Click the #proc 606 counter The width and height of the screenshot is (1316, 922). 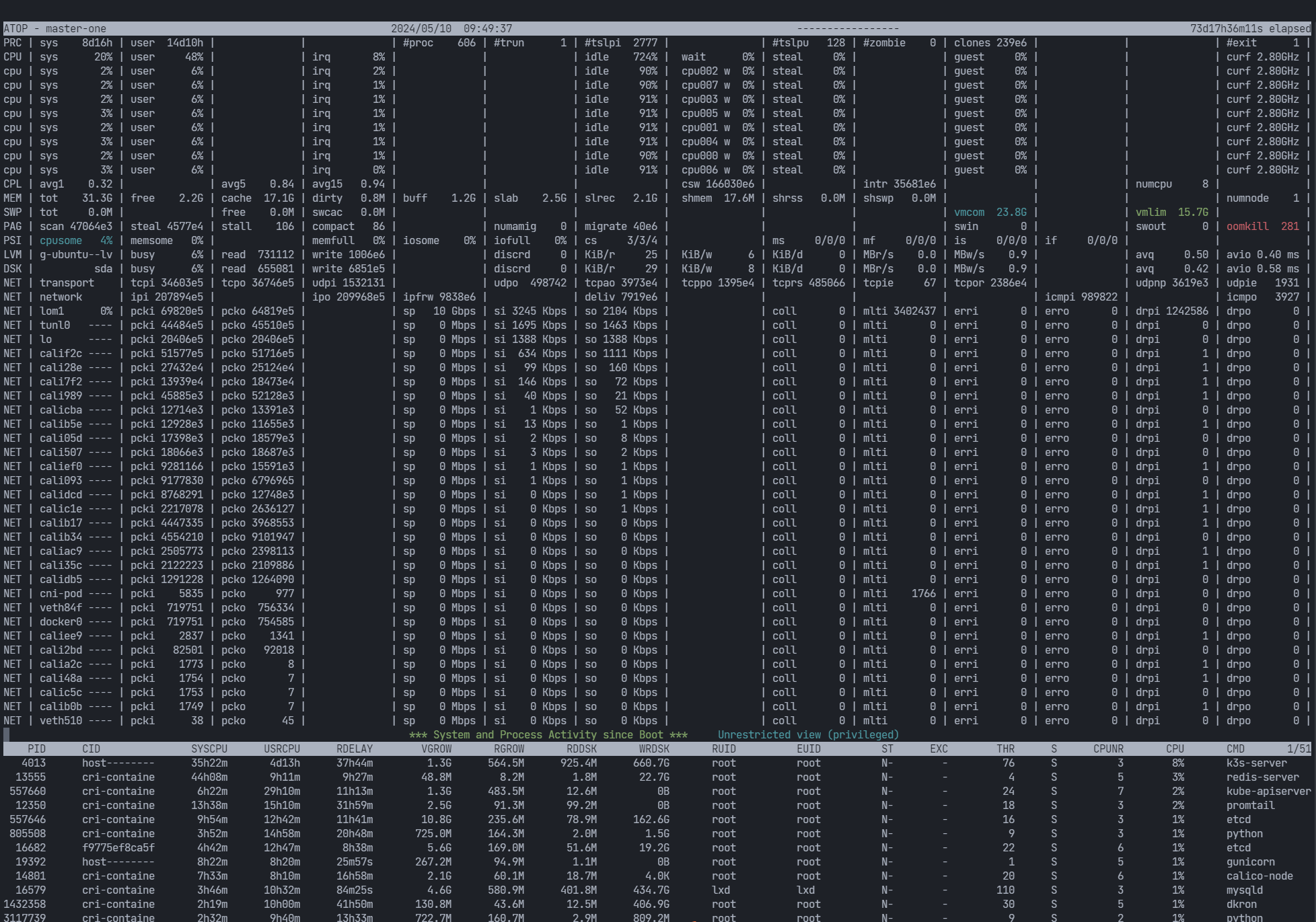coord(439,42)
